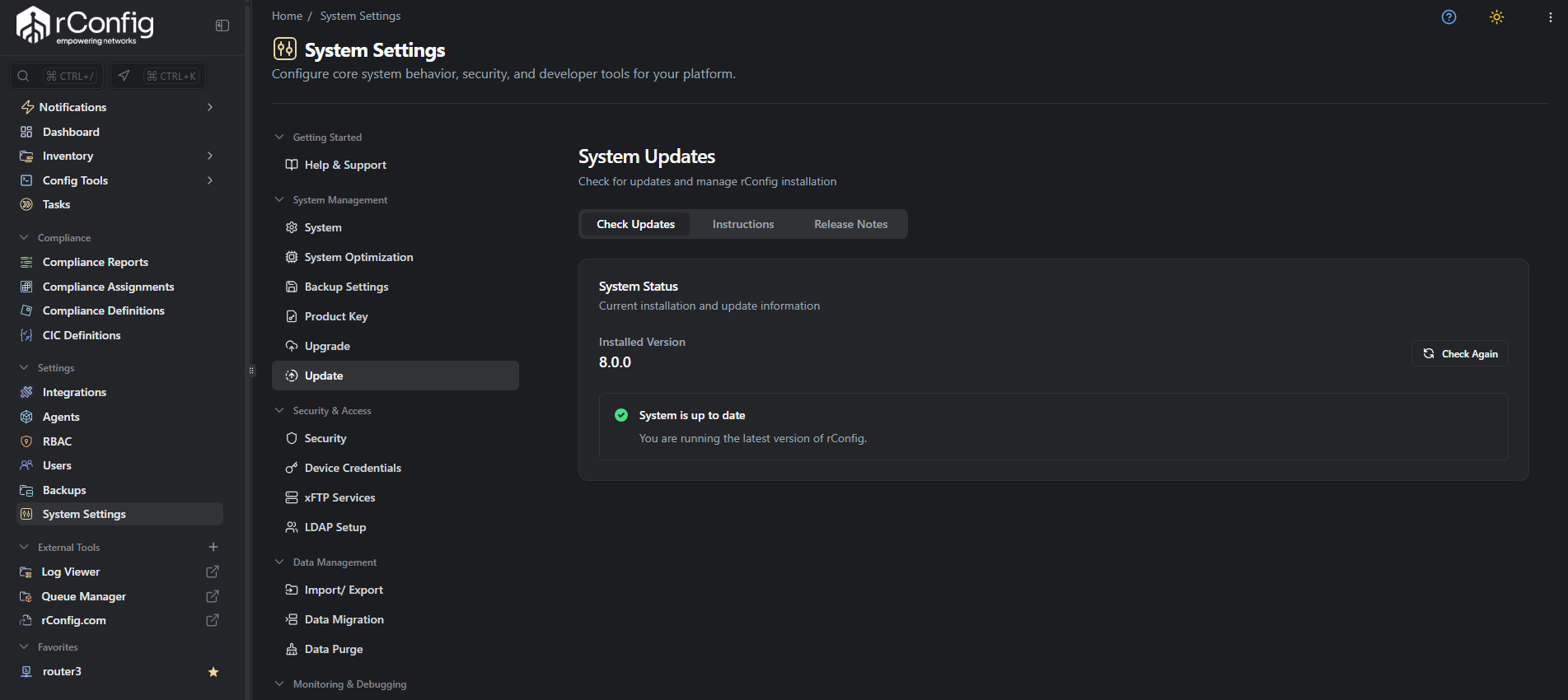The width and height of the screenshot is (1568, 700).
Task: Click the sidebar resize handle
Action: click(251, 371)
